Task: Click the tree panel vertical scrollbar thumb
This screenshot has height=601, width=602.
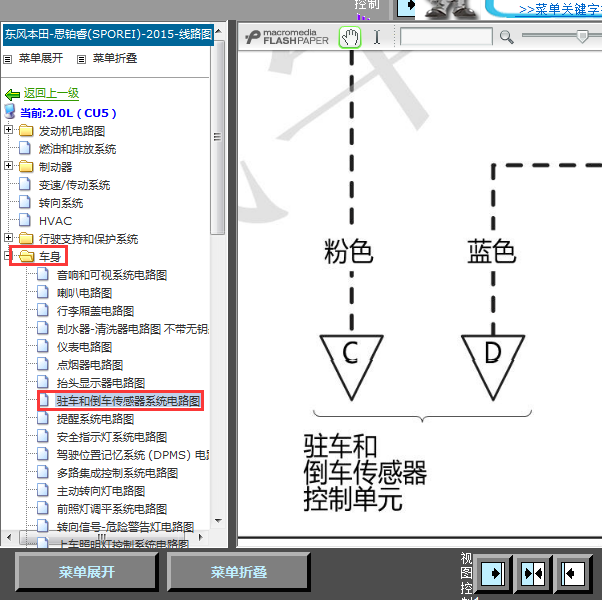Action: coord(218,137)
